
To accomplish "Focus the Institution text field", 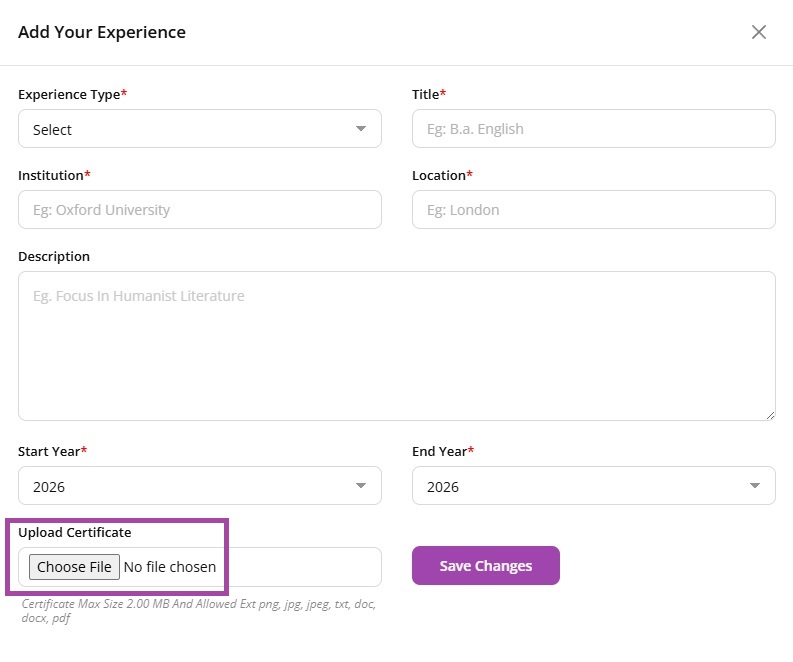I will click(x=200, y=210).
